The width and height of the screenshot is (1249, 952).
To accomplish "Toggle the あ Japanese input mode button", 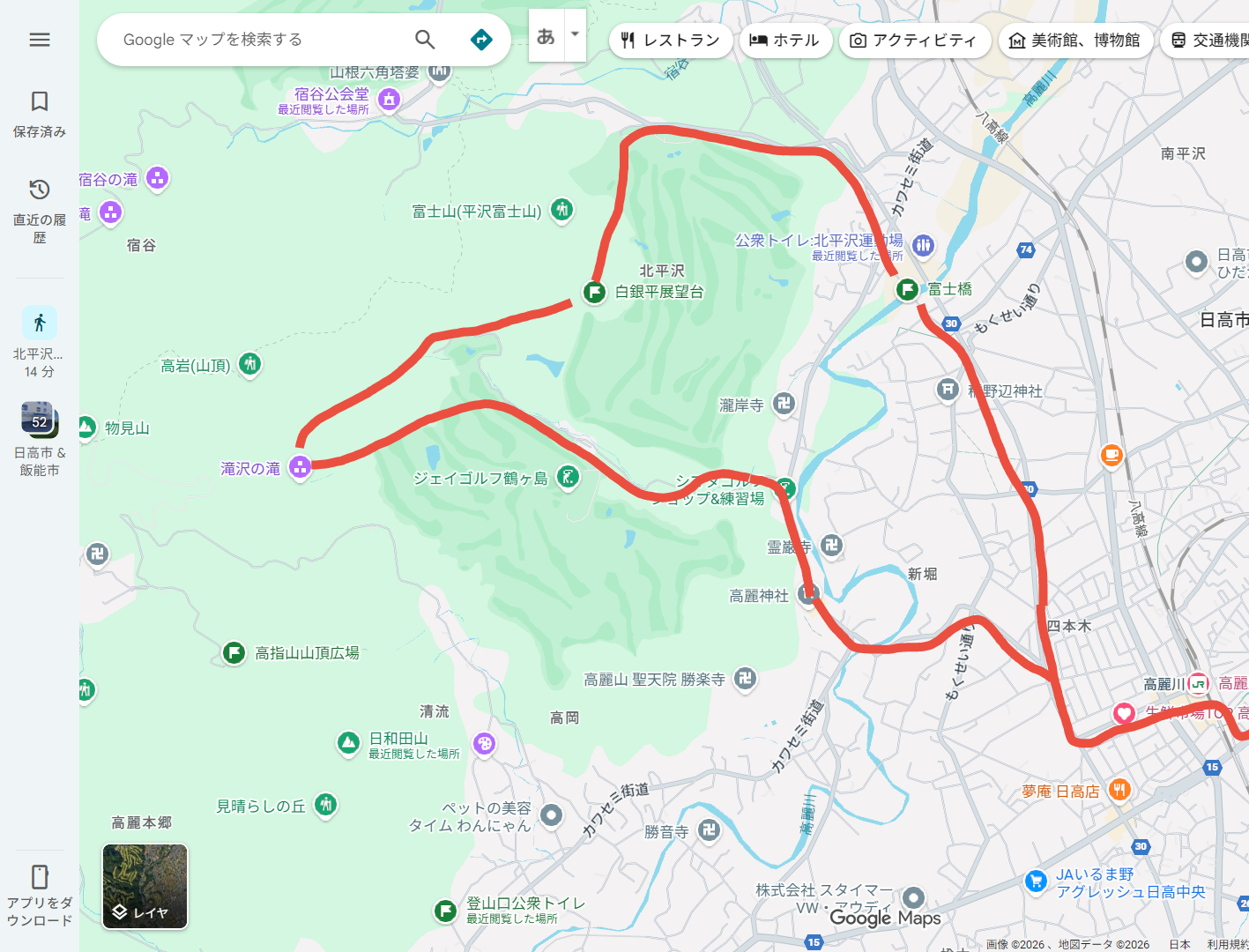I will tap(546, 35).
